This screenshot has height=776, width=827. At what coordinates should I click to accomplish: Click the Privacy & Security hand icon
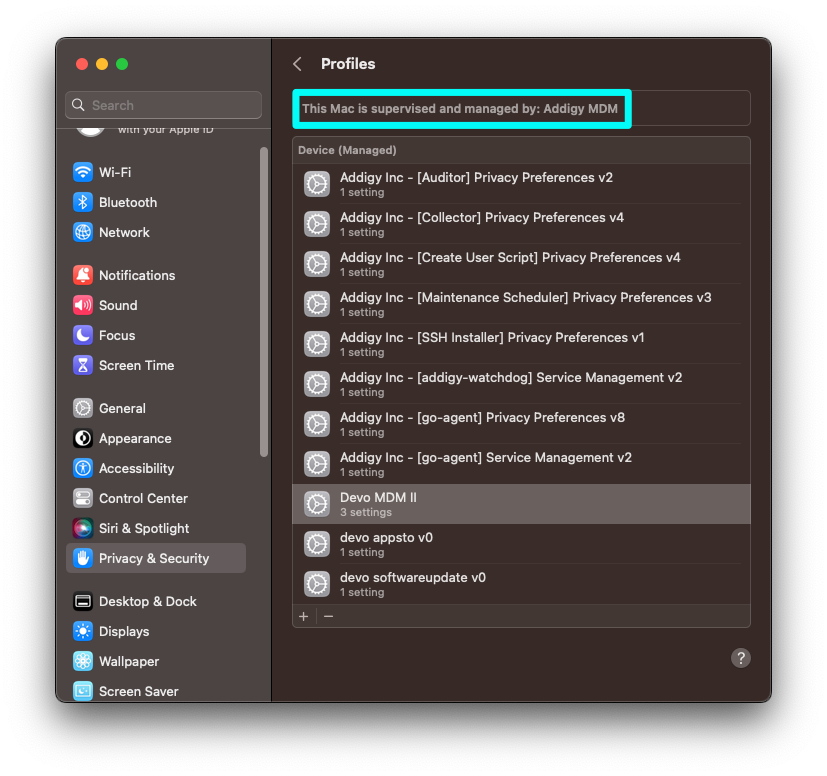(83, 558)
